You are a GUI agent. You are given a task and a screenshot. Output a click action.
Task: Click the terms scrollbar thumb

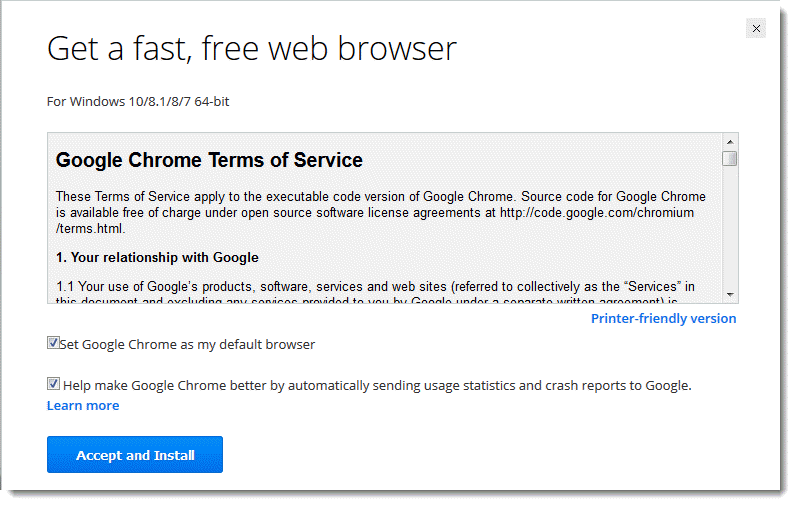(x=730, y=158)
